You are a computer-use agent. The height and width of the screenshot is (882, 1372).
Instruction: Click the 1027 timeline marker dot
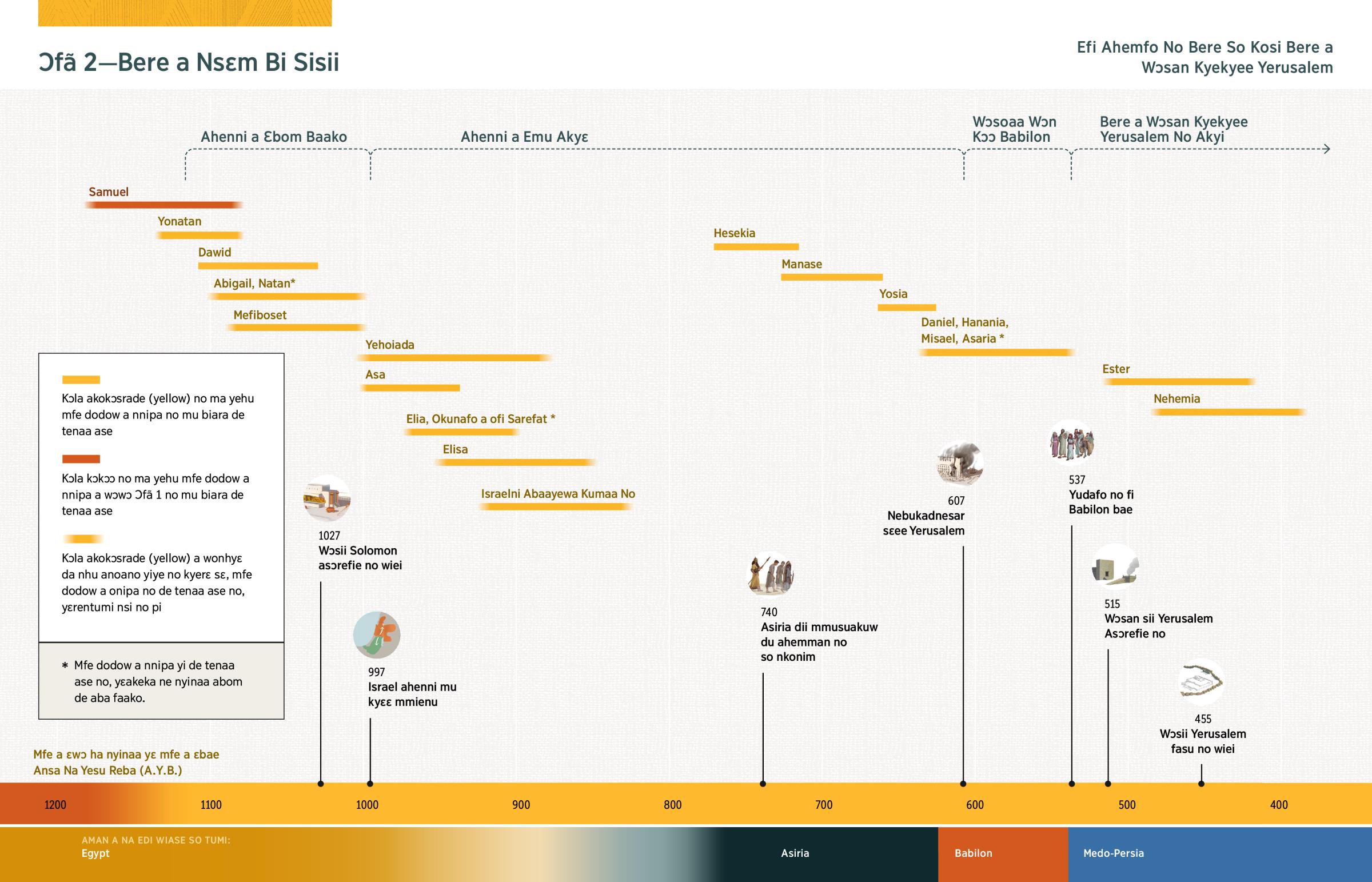point(321,784)
